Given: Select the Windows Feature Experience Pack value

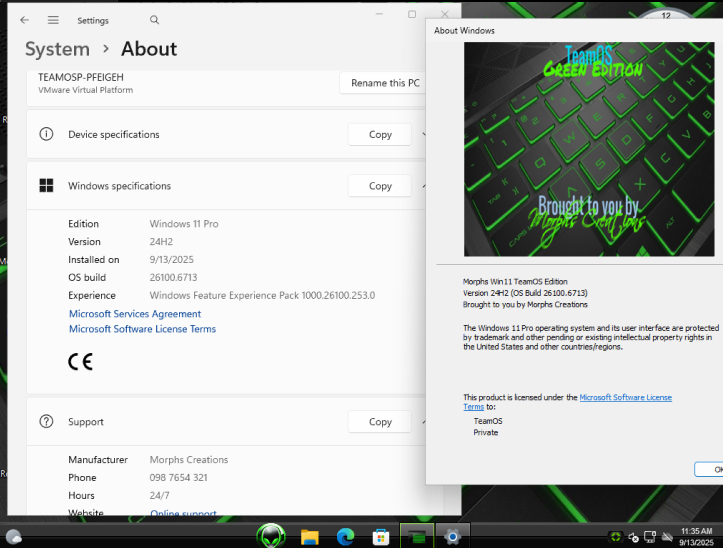Looking at the screenshot, I should tap(262, 295).
